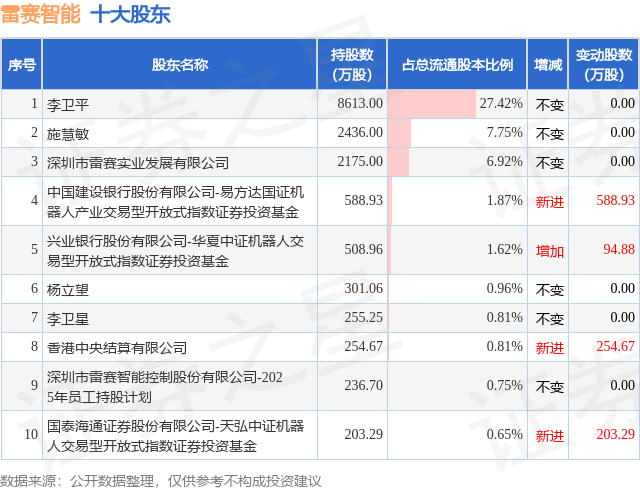Click the 雷赛智能 title text

(x=40, y=15)
